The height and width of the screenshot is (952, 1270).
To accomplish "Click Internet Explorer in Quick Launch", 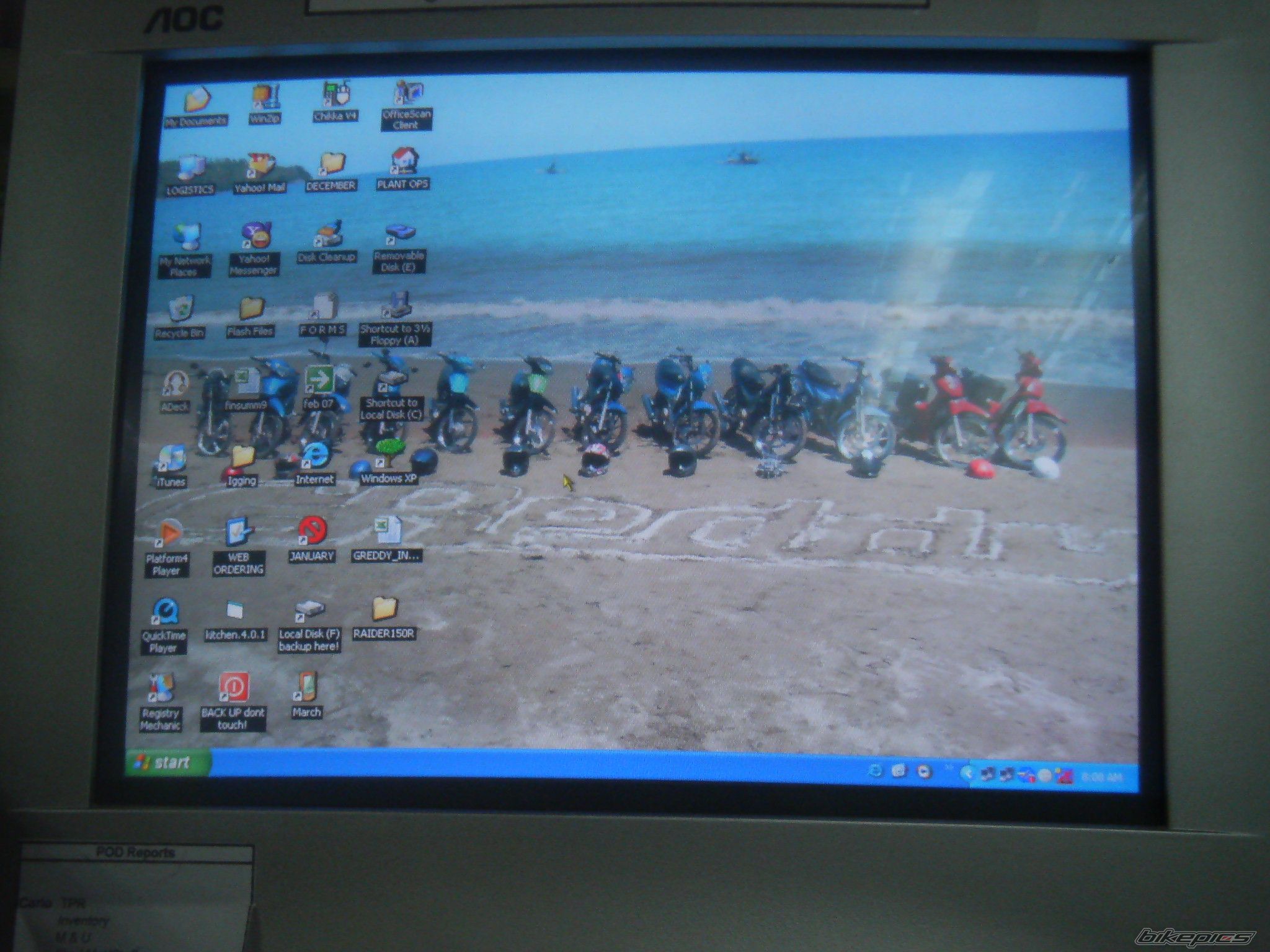I will [875, 771].
